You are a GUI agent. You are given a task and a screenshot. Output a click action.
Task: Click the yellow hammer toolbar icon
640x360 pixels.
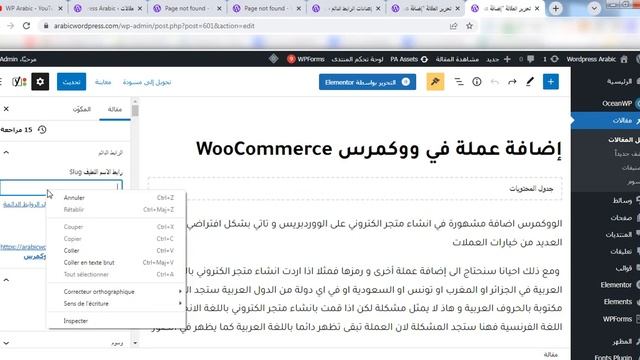pos(435,82)
